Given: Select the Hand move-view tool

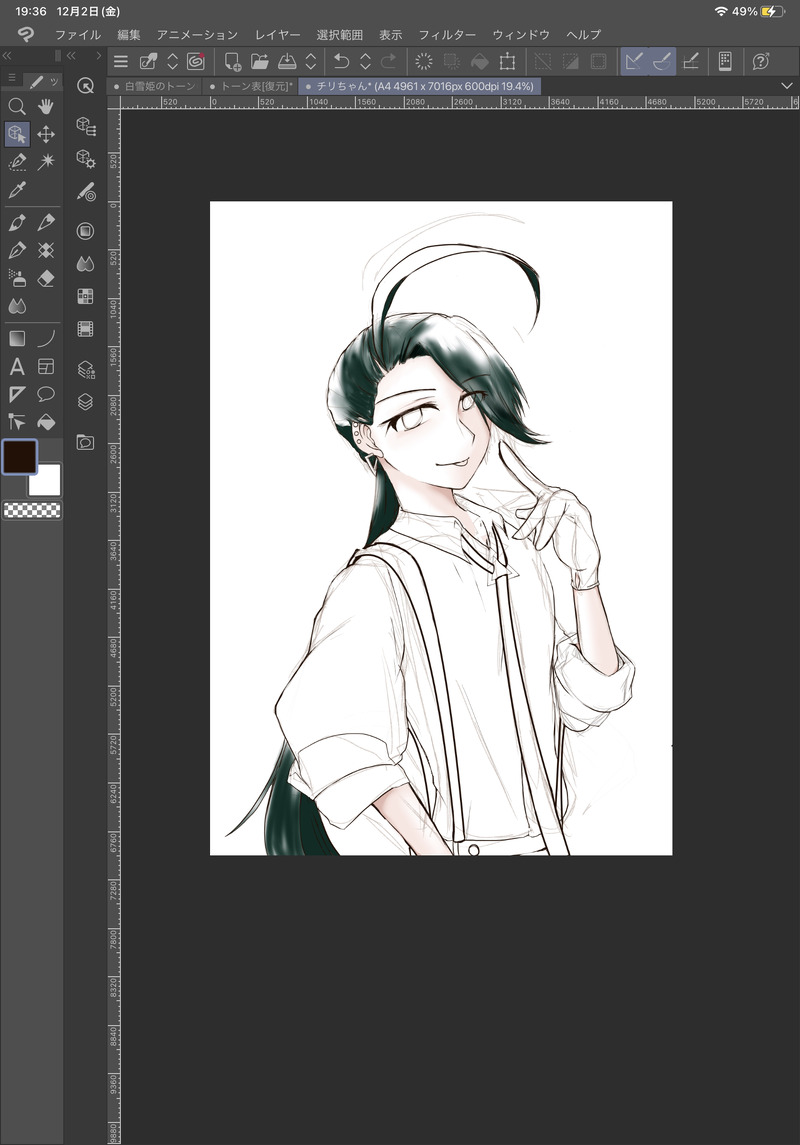Looking at the screenshot, I should [x=46, y=107].
